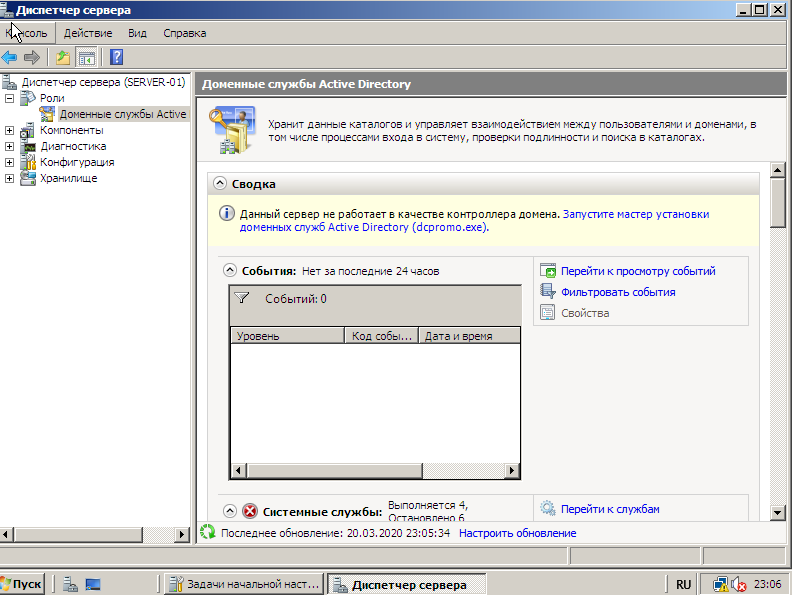
Task: Click the event filter funnel icon
Action: pos(242,298)
